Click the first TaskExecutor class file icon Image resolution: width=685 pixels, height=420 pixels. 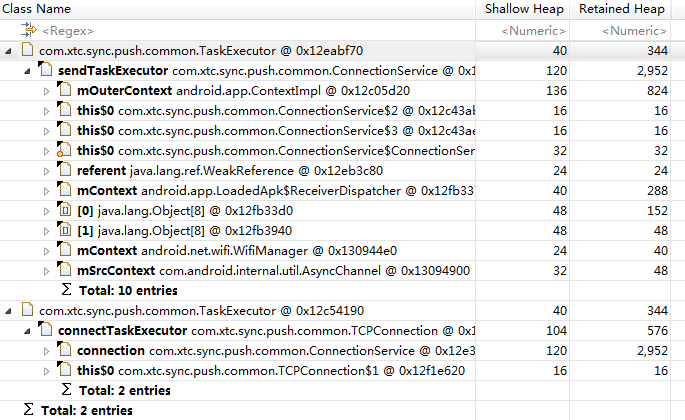[26, 51]
